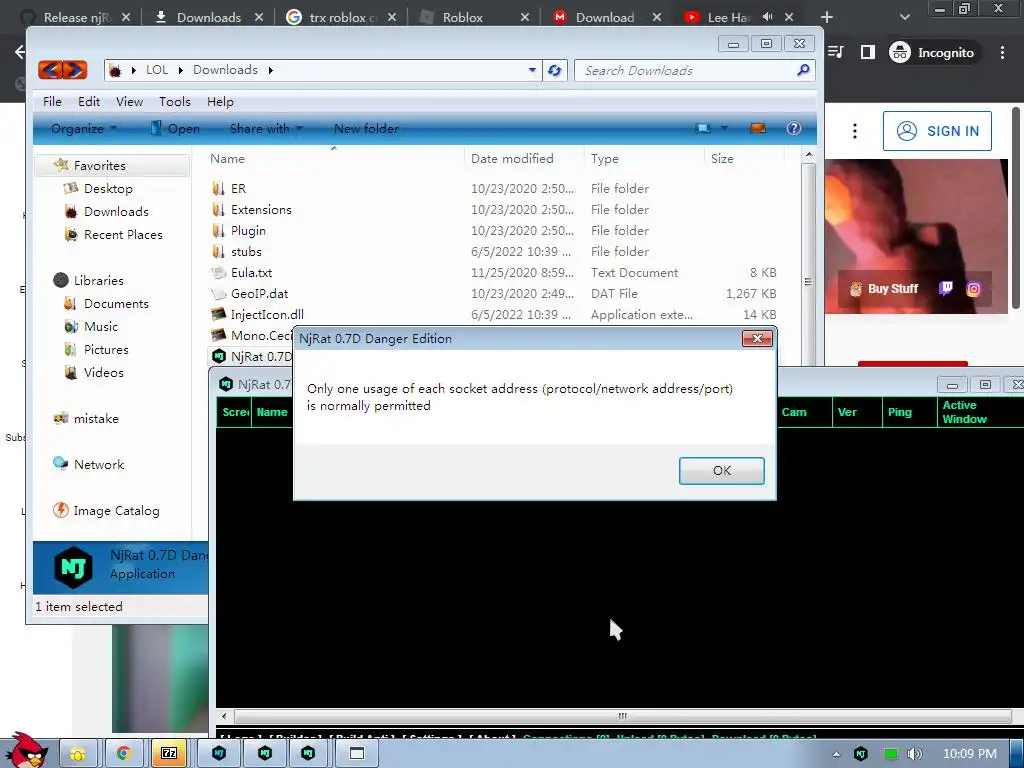This screenshot has width=1024, height=768.
Task: Sort by the Date modified column
Action: pos(512,159)
